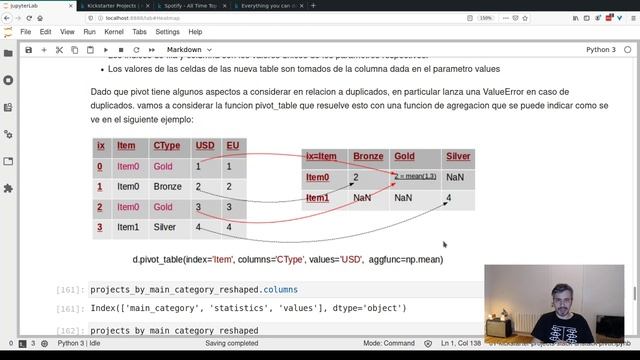Open the Edit menu
640x360 pixels.
45,32
